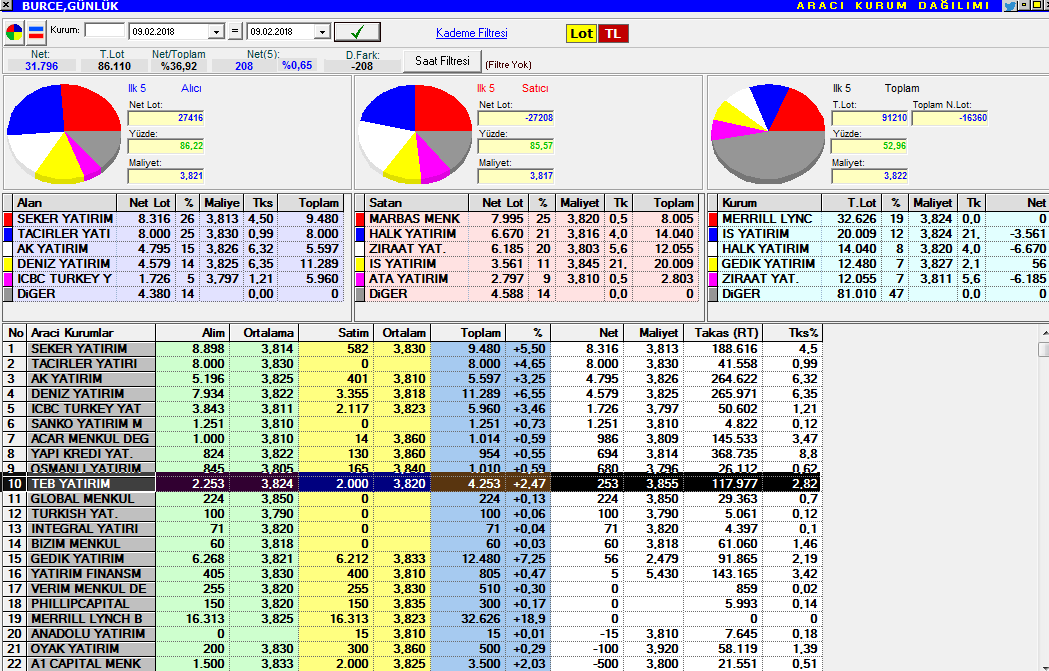Select row 7 ACAR MENKUL DEG

(412, 439)
